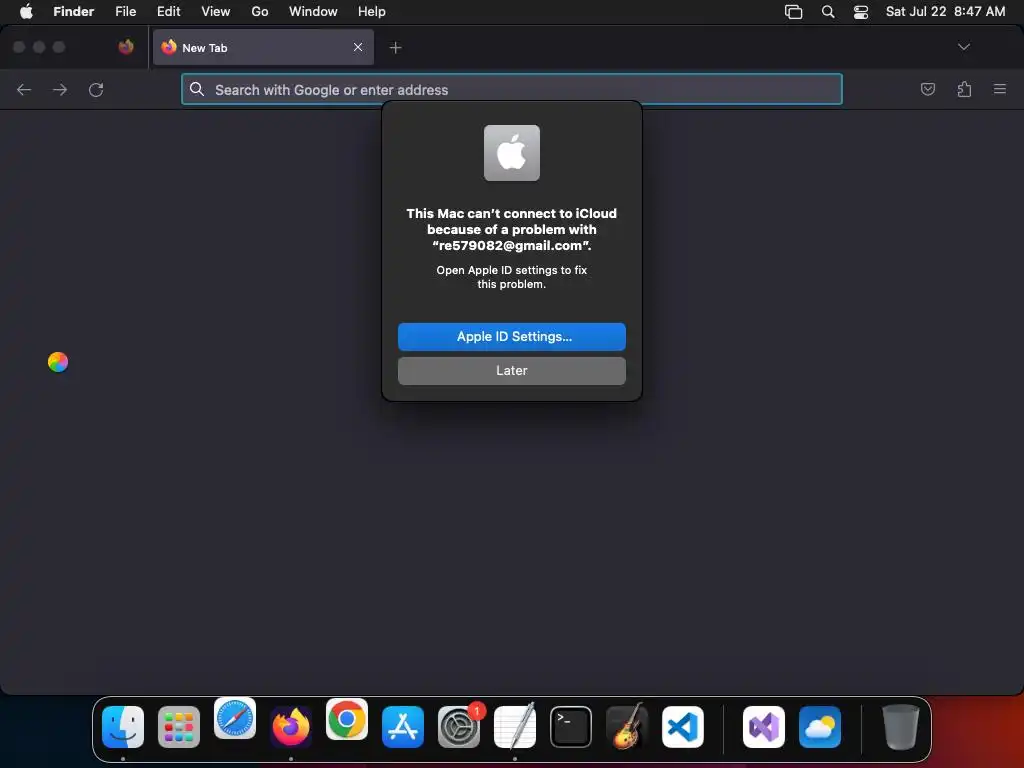This screenshot has height=768, width=1024.
Task: Open the App Store from Dock
Action: pyautogui.click(x=403, y=727)
